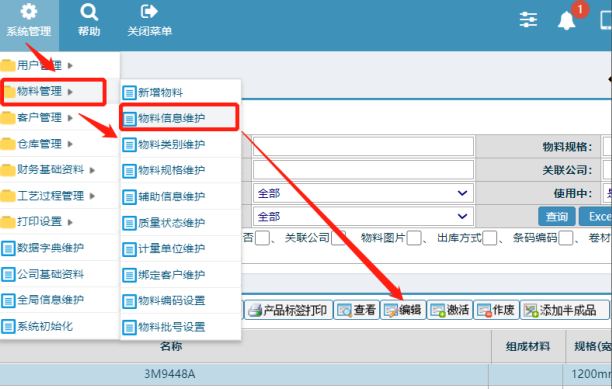This screenshot has width=612, height=389.
Task: Select 绑定客户维护 menu item
Action: point(181,275)
